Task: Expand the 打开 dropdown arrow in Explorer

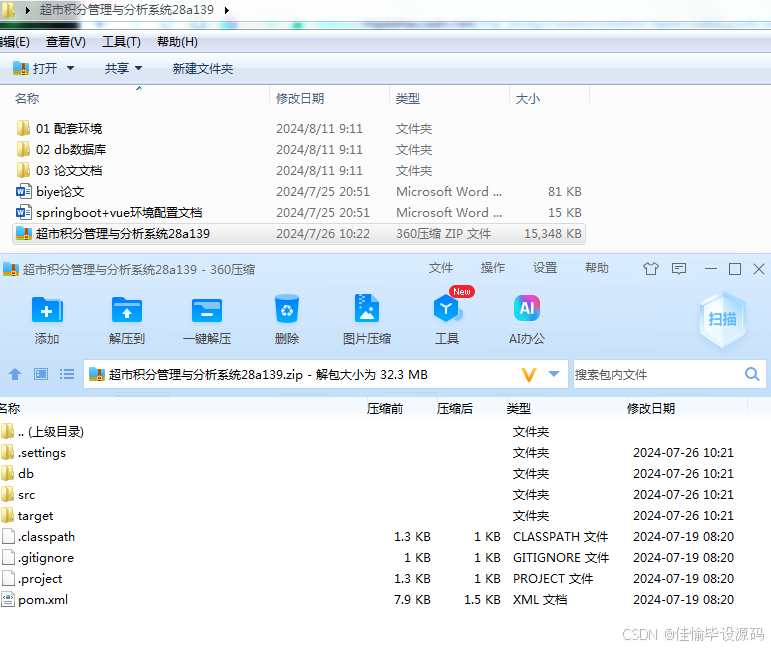Action: point(70,68)
